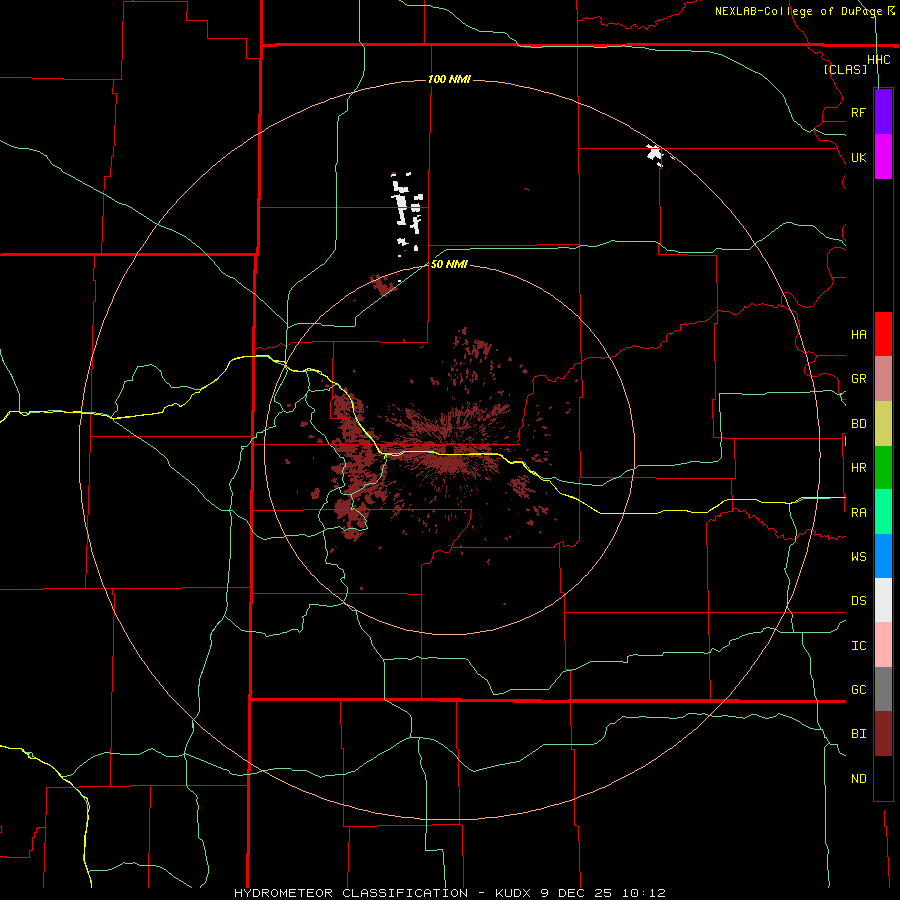
Task: Click the IC legend label
Action: 858,646
